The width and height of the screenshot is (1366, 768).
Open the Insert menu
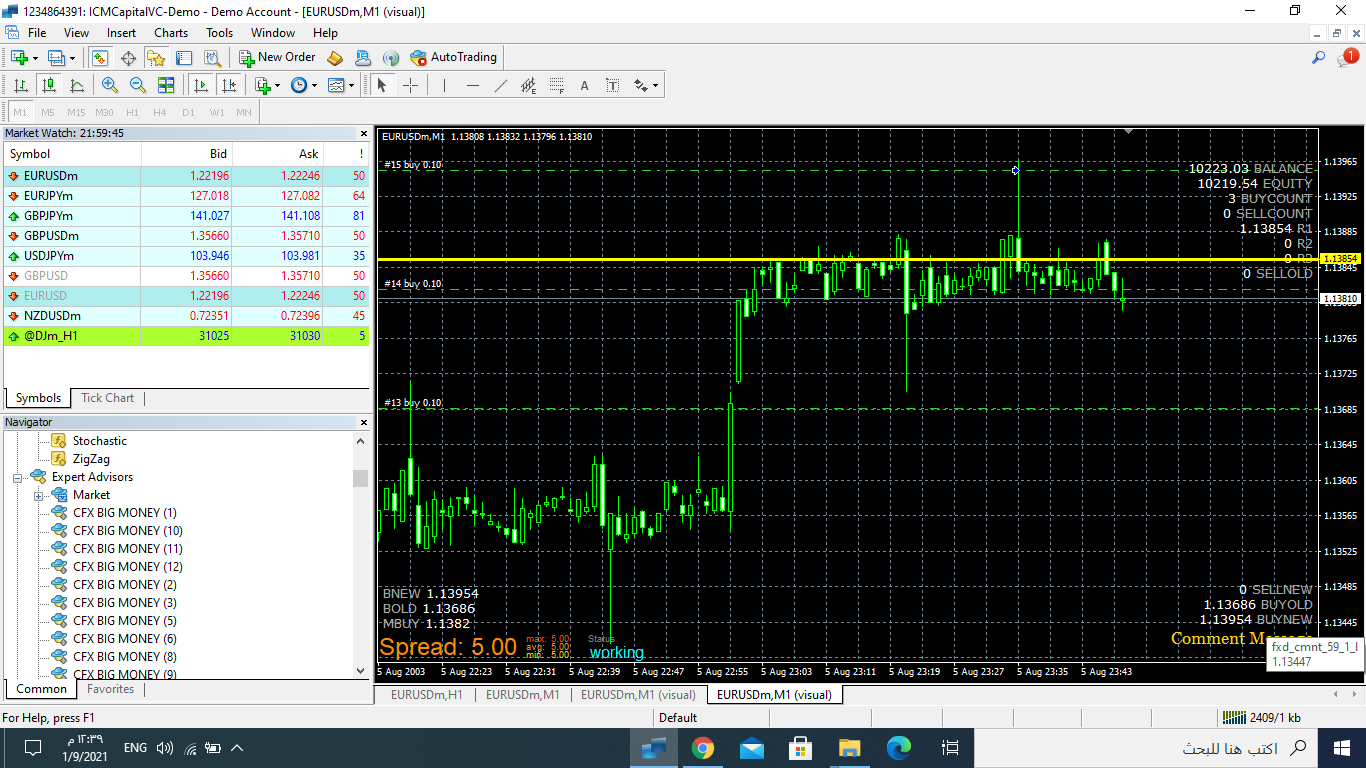pos(122,33)
